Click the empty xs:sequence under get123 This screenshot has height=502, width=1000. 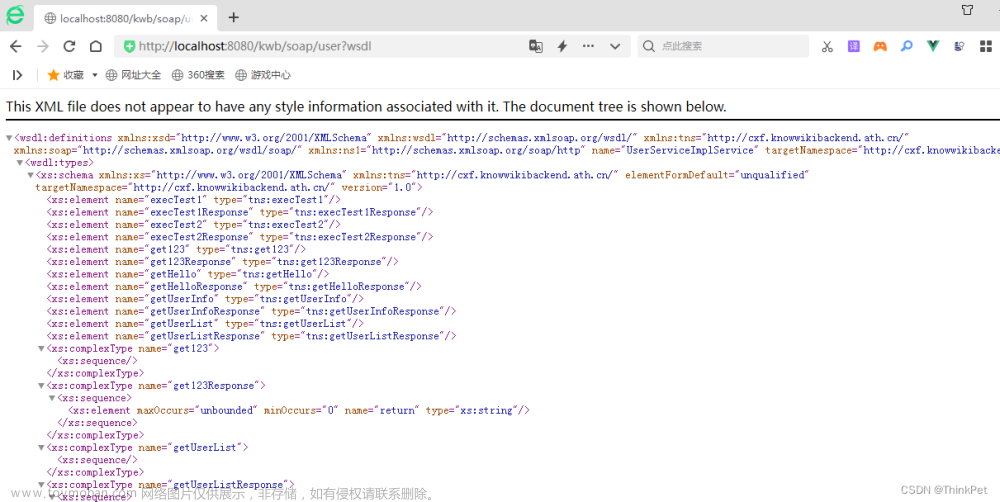coord(97,362)
